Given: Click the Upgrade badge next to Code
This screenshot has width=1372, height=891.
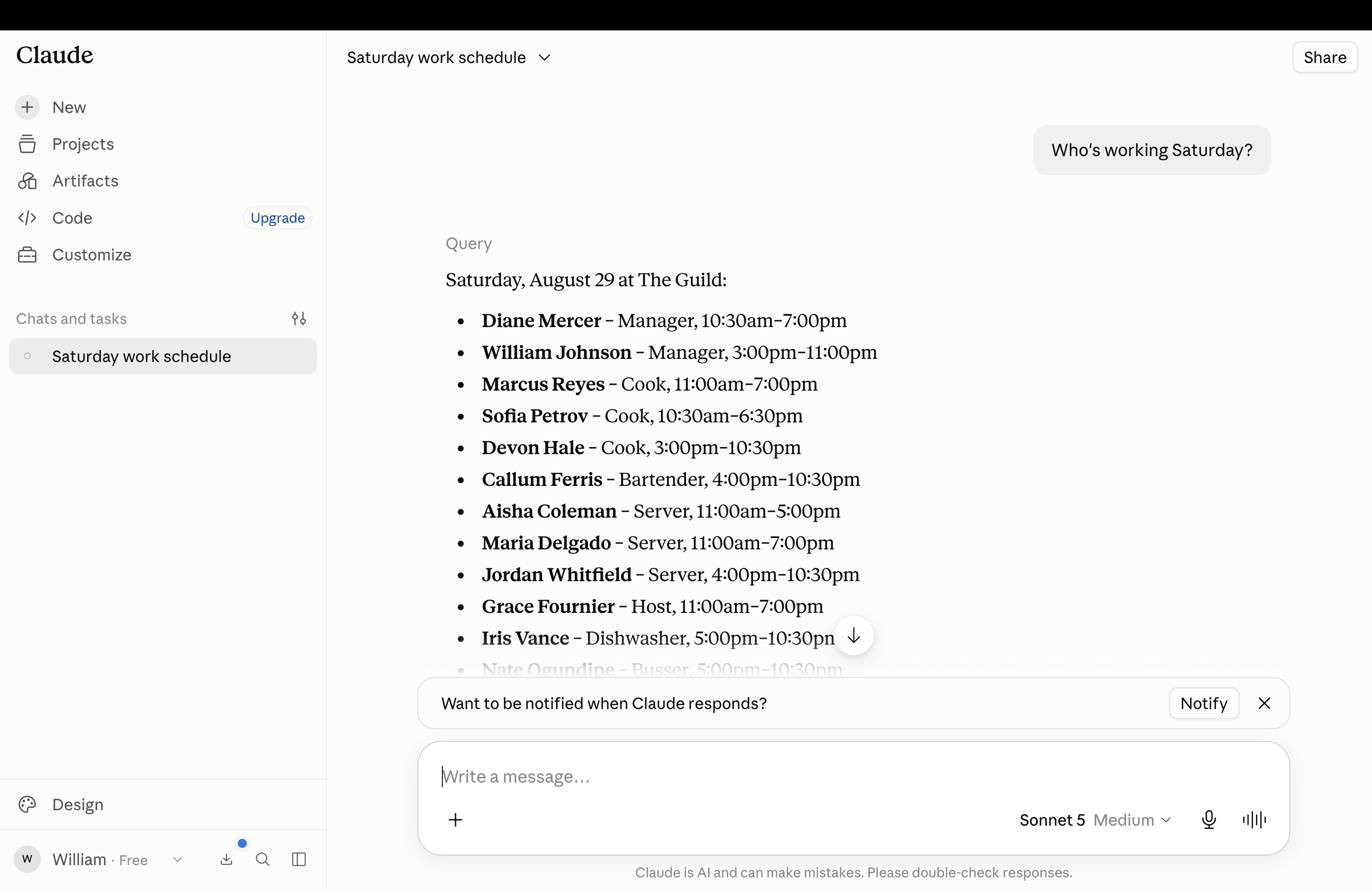Looking at the screenshot, I should (x=278, y=218).
